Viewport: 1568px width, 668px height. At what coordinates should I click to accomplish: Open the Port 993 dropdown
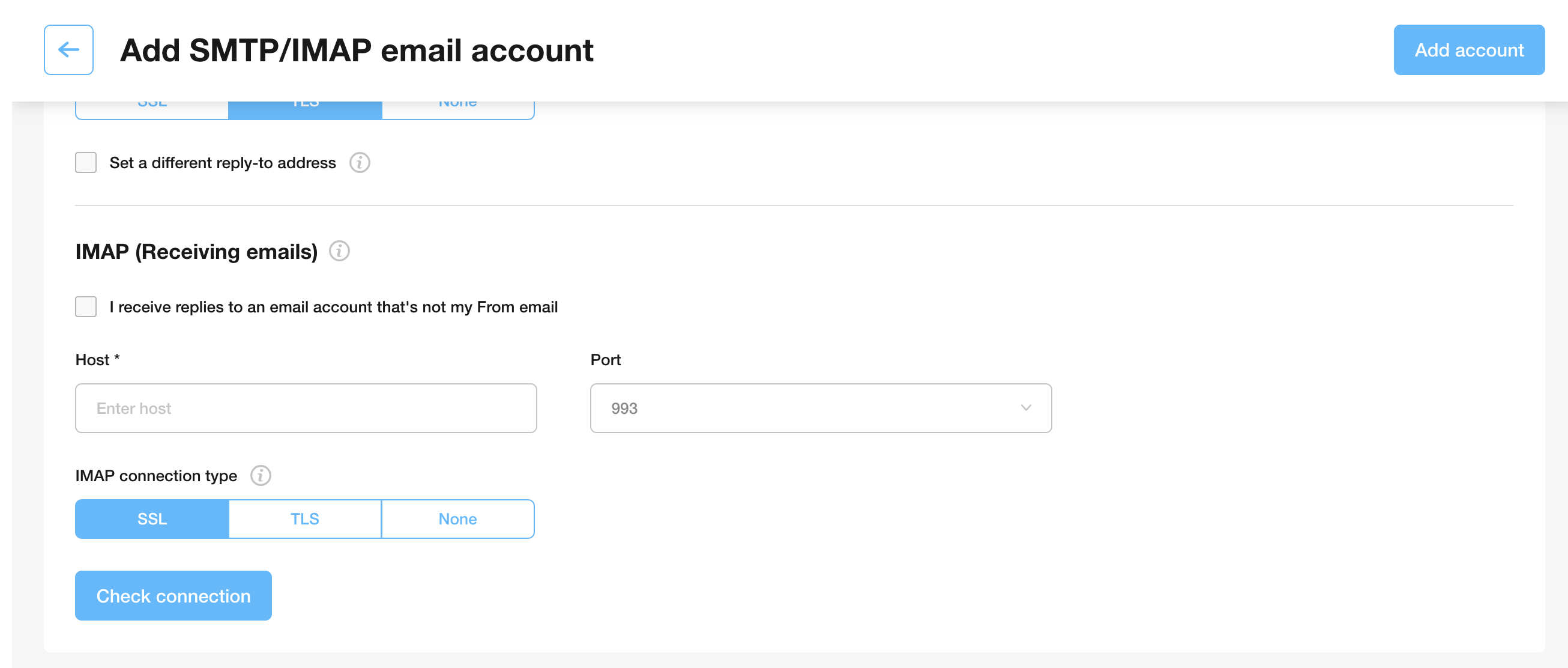tap(821, 408)
